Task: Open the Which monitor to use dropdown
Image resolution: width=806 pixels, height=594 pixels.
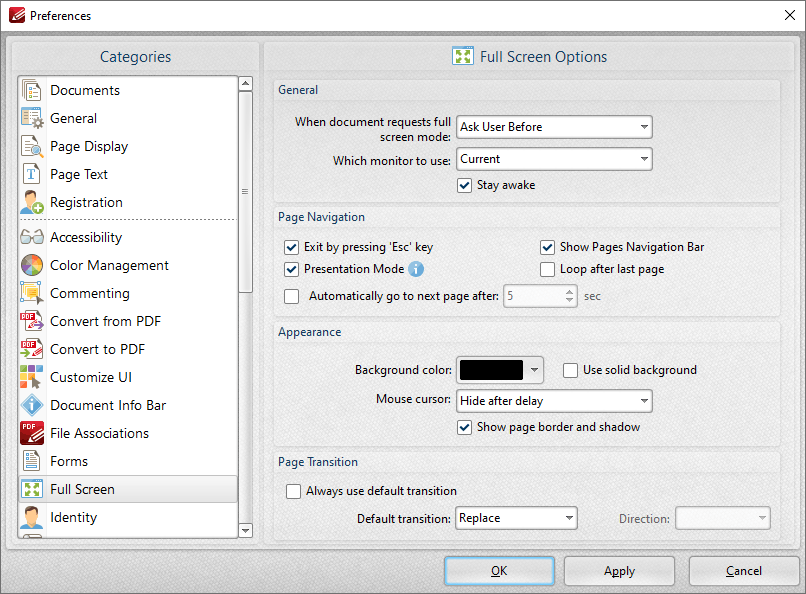Action: click(554, 159)
